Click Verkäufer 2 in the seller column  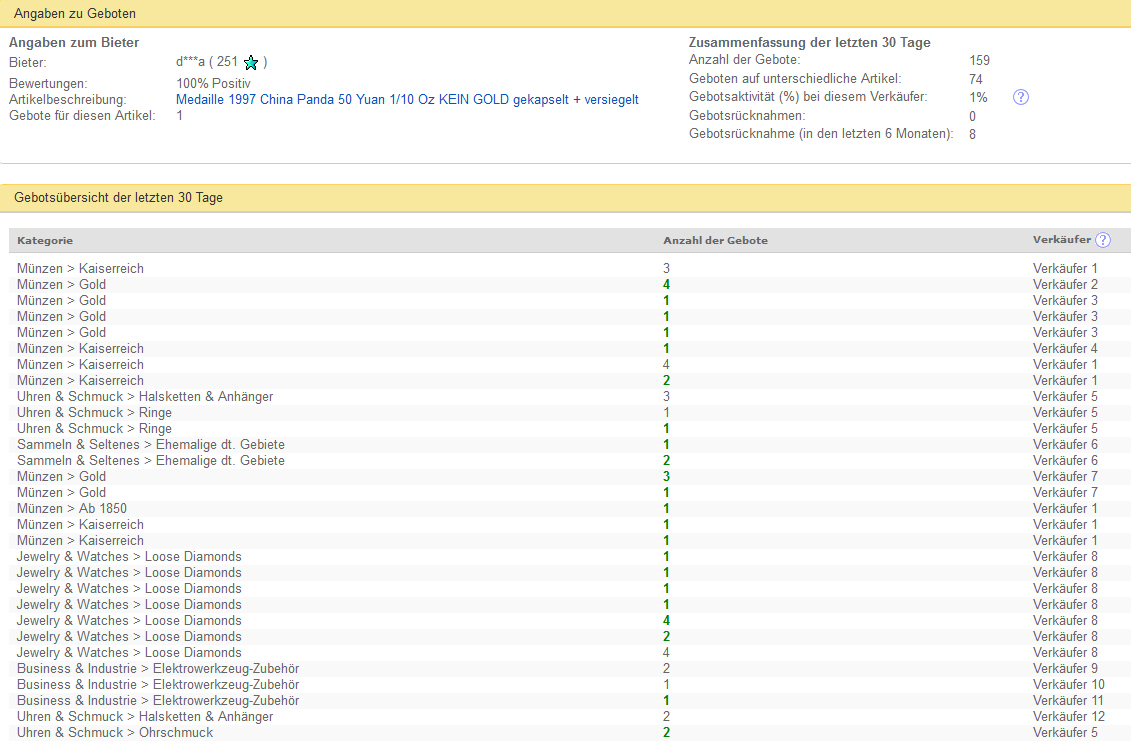point(1065,285)
